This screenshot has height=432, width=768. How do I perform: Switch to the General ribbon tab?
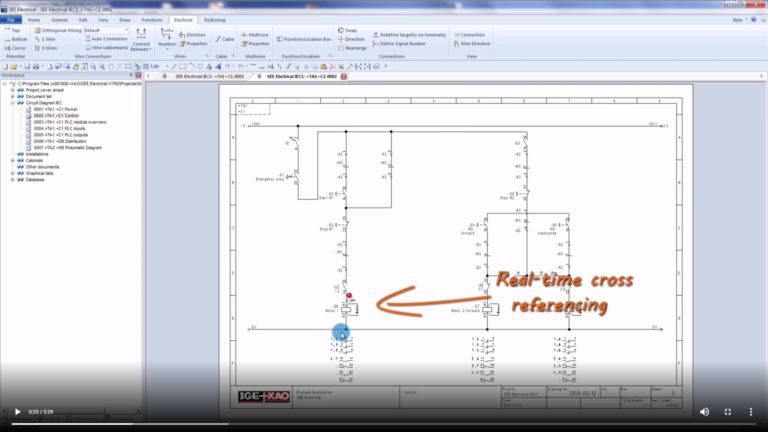[60, 20]
